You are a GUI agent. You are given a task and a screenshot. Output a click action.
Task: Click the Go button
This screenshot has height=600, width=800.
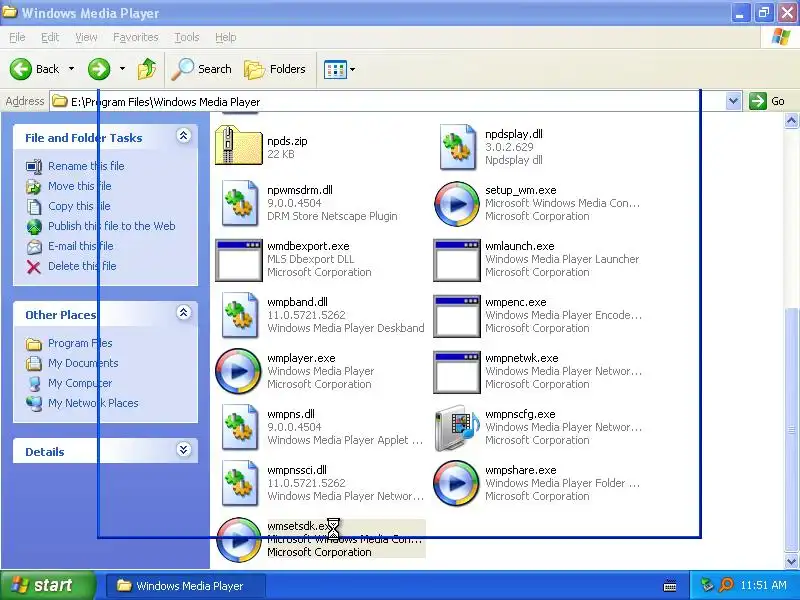pyautogui.click(x=767, y=101)
